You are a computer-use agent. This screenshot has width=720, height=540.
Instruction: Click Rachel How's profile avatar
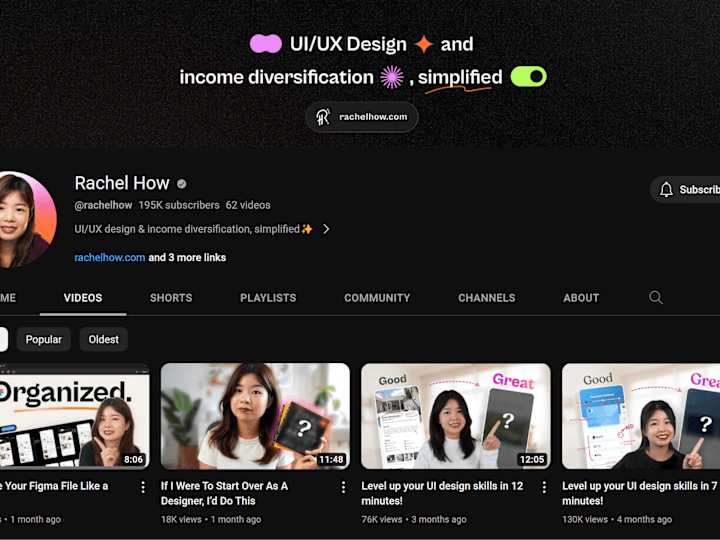pos(27,219)
